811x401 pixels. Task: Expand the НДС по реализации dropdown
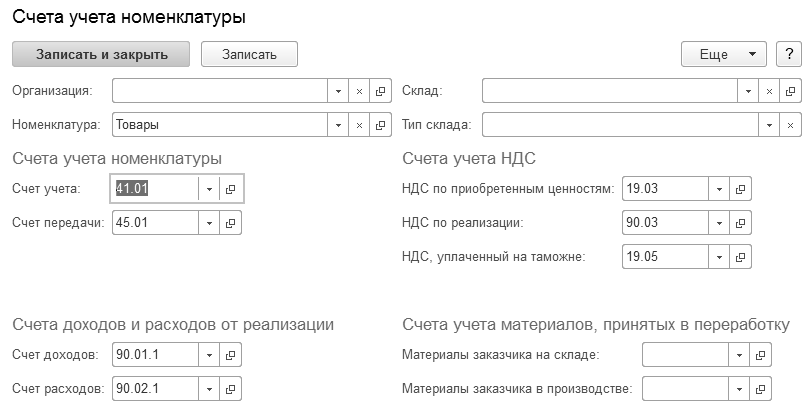click(x=719, y=222)
